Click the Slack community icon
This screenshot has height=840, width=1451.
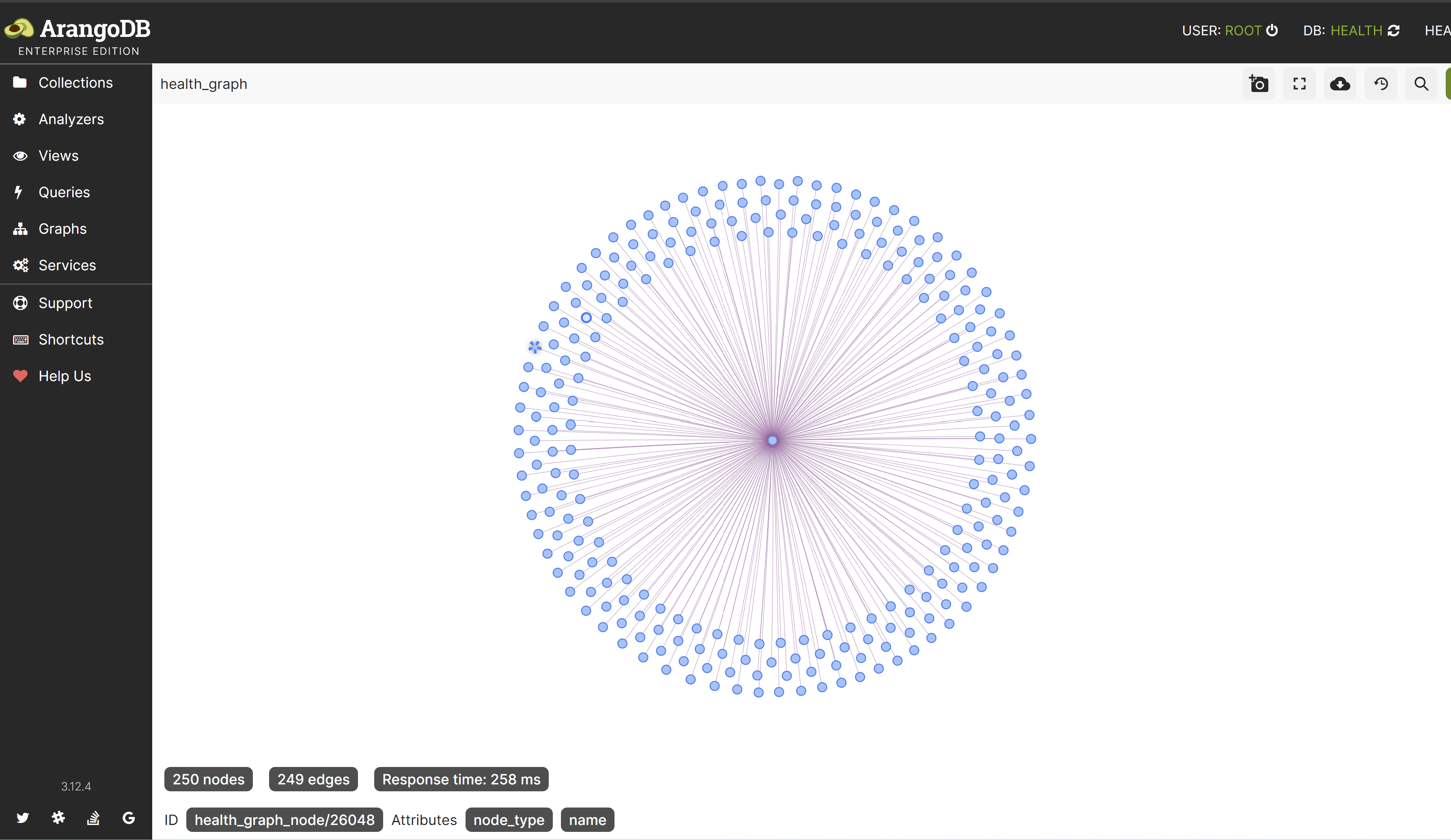58,818
